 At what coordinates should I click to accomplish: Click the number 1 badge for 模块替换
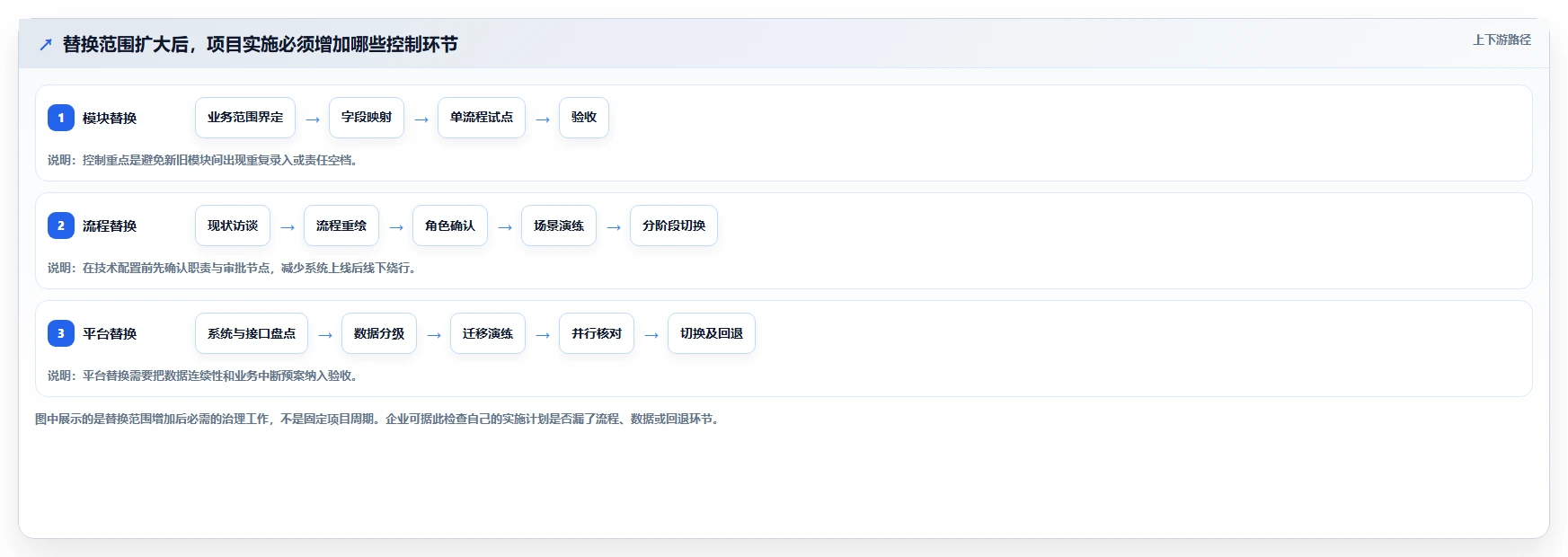click(61, 118)
